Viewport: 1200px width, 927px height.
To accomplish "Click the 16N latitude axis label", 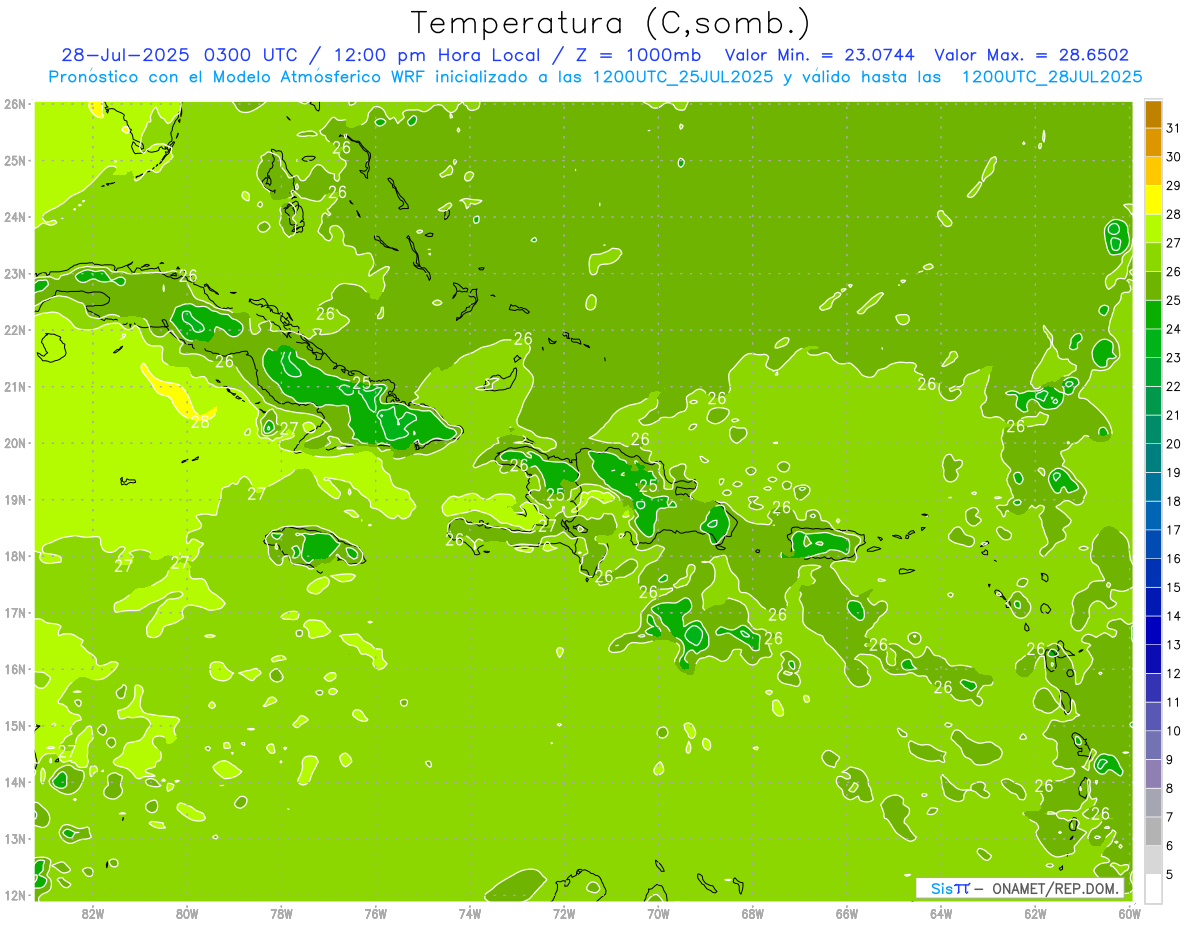I will click(14, 669).
